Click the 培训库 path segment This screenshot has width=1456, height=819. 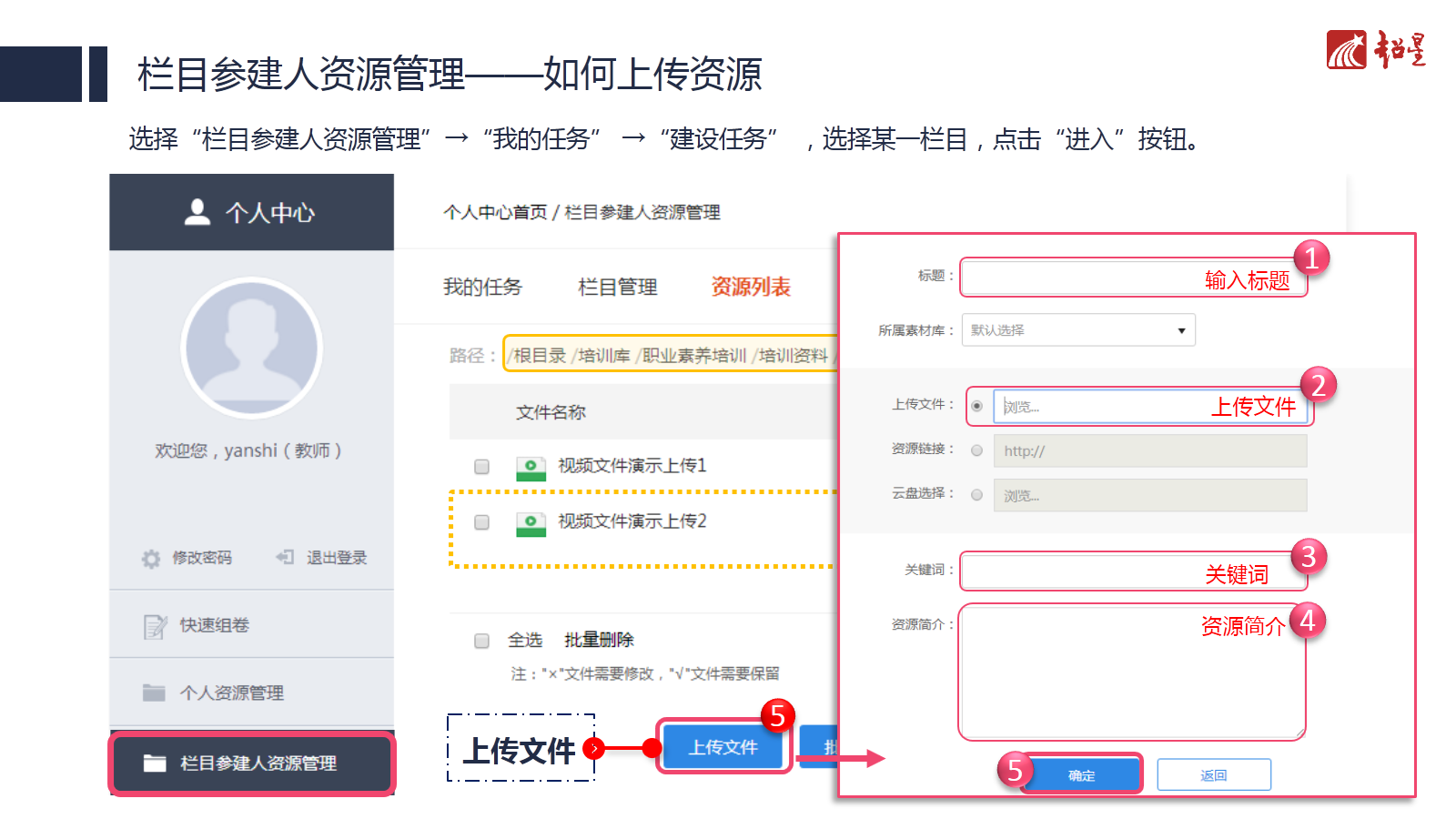pos(602,356)
